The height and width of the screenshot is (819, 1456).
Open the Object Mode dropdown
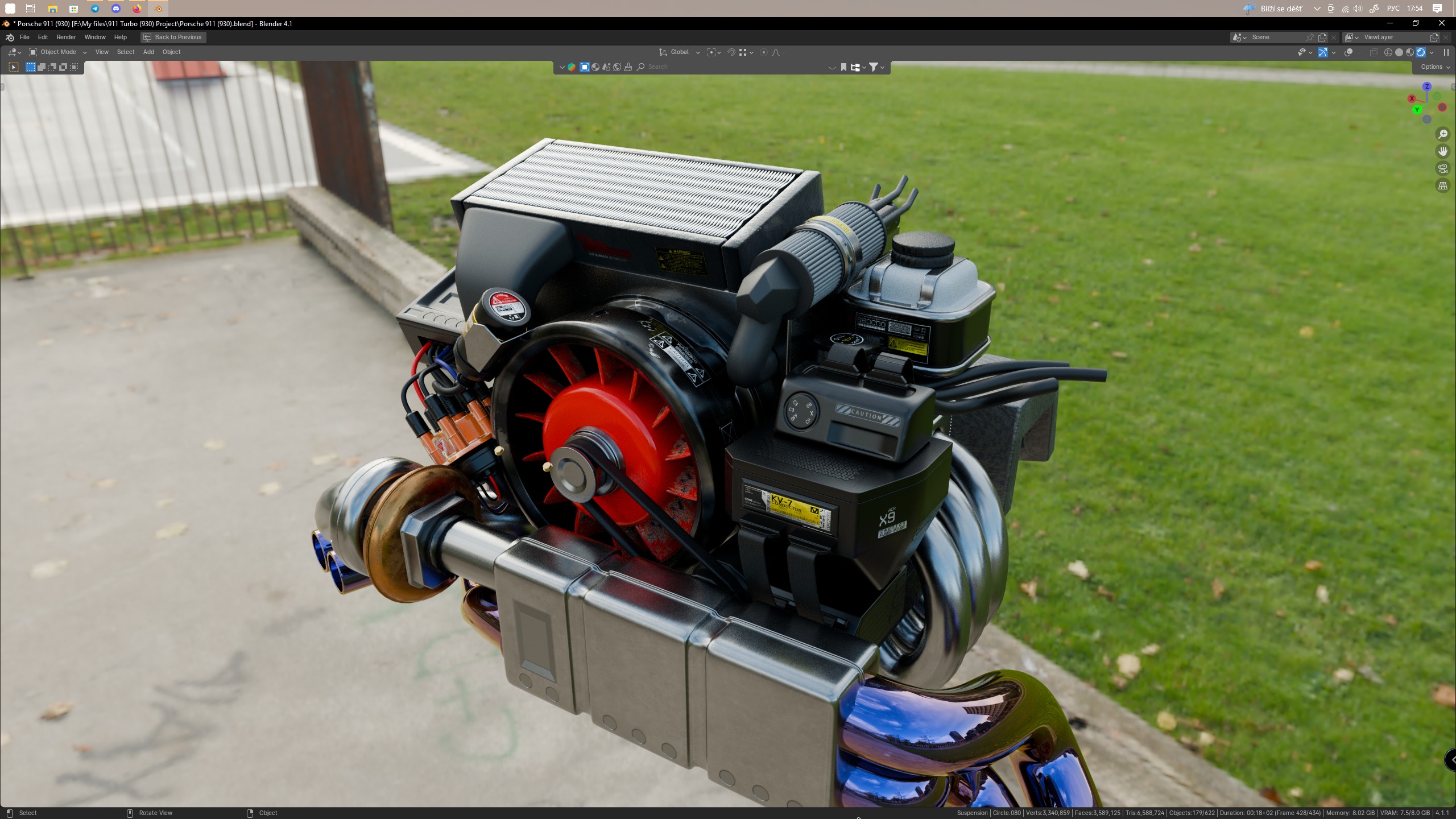coord(58,52)
